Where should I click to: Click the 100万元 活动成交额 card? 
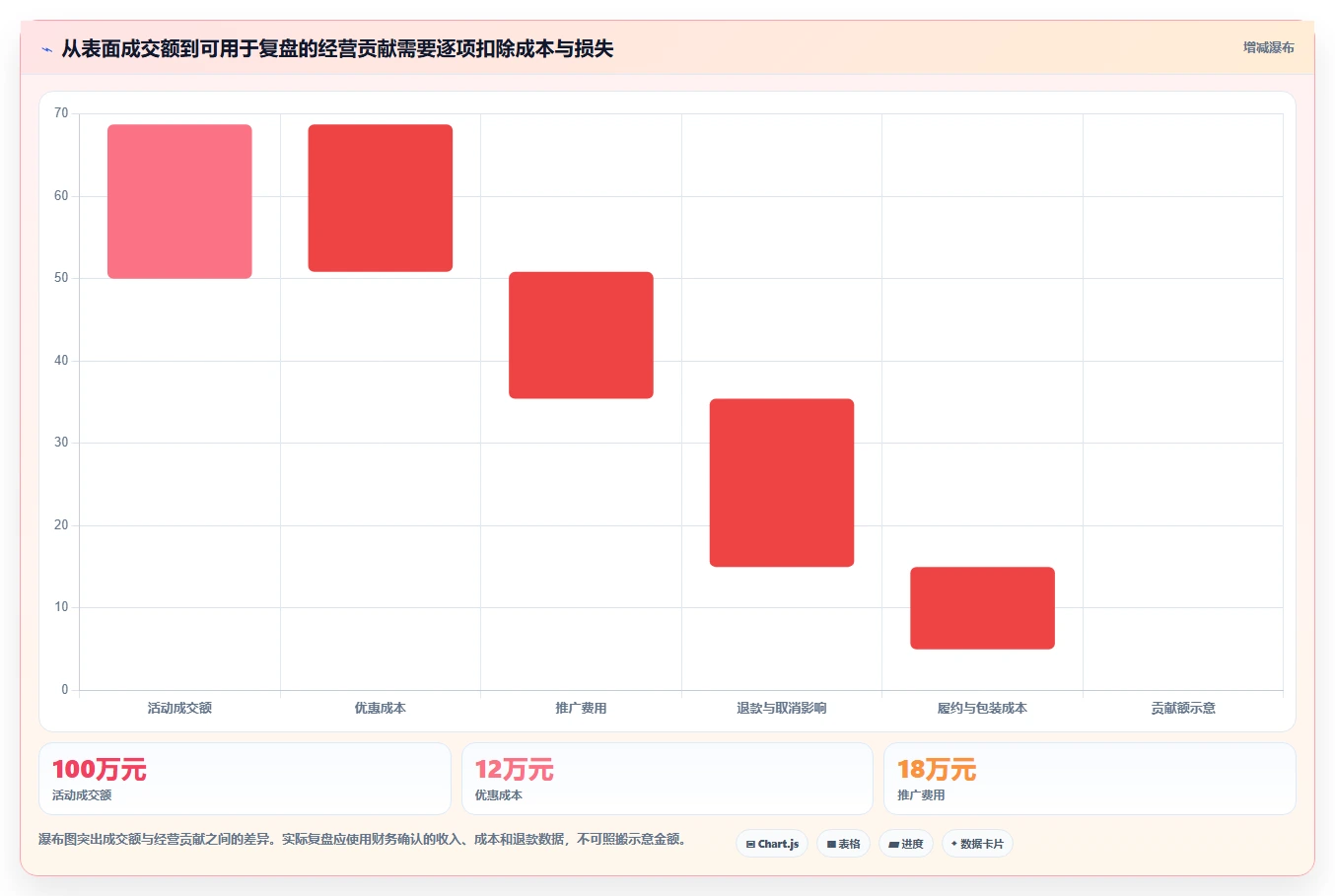click(x=245, y=779)
